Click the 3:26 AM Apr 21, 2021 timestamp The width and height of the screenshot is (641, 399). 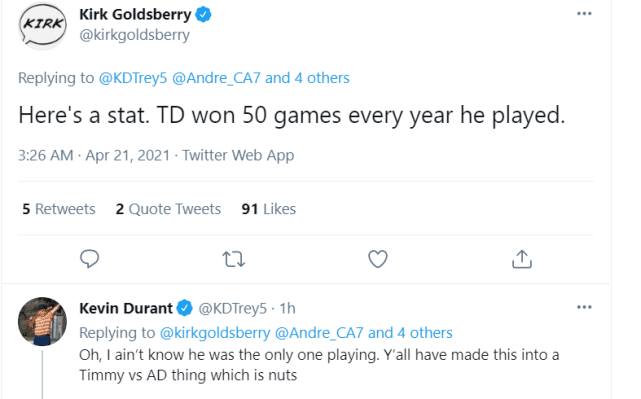tap(94, 155)
